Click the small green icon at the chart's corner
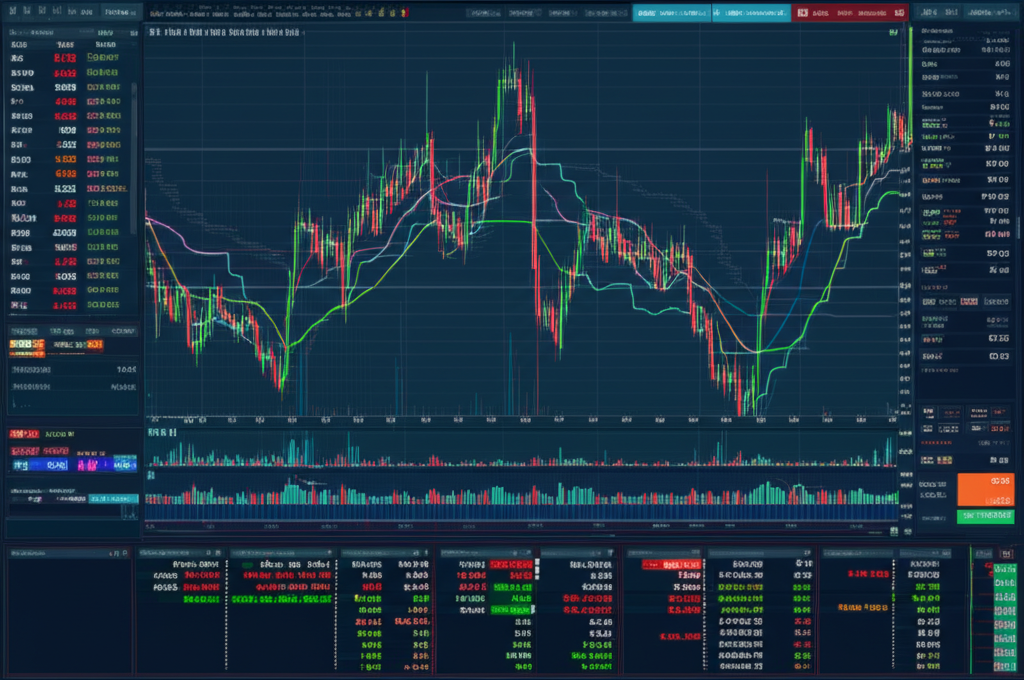1024x680 pixels. (x=892, y=32)
